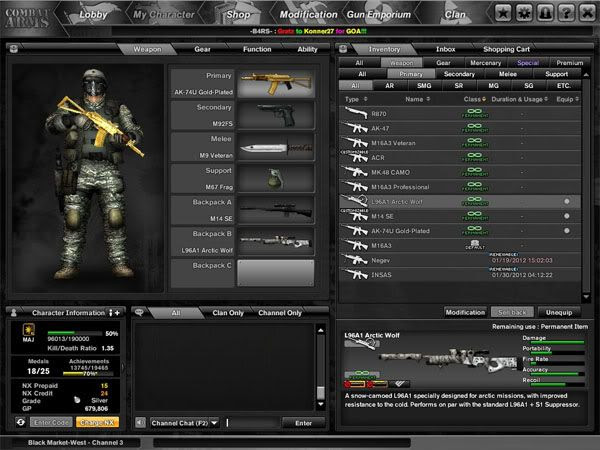This screenshot has width=600, height=450.
Task: Go to the Lobby tab
Action: click(x=93, y=15)
